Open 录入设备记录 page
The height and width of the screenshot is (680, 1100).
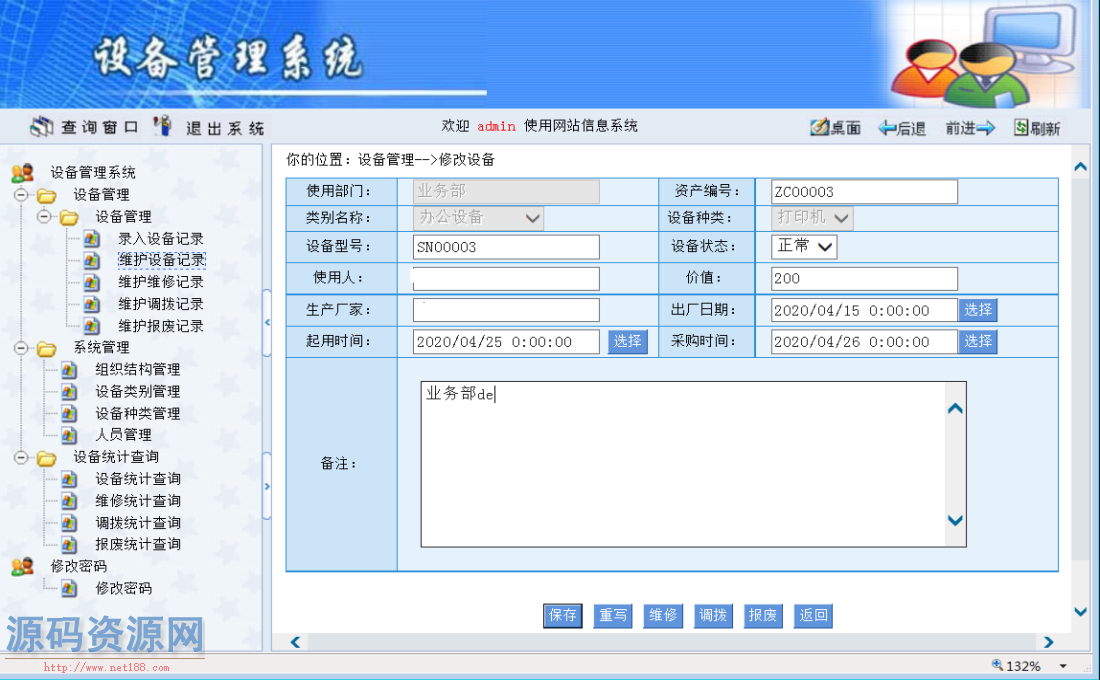(x=161, y=239)
